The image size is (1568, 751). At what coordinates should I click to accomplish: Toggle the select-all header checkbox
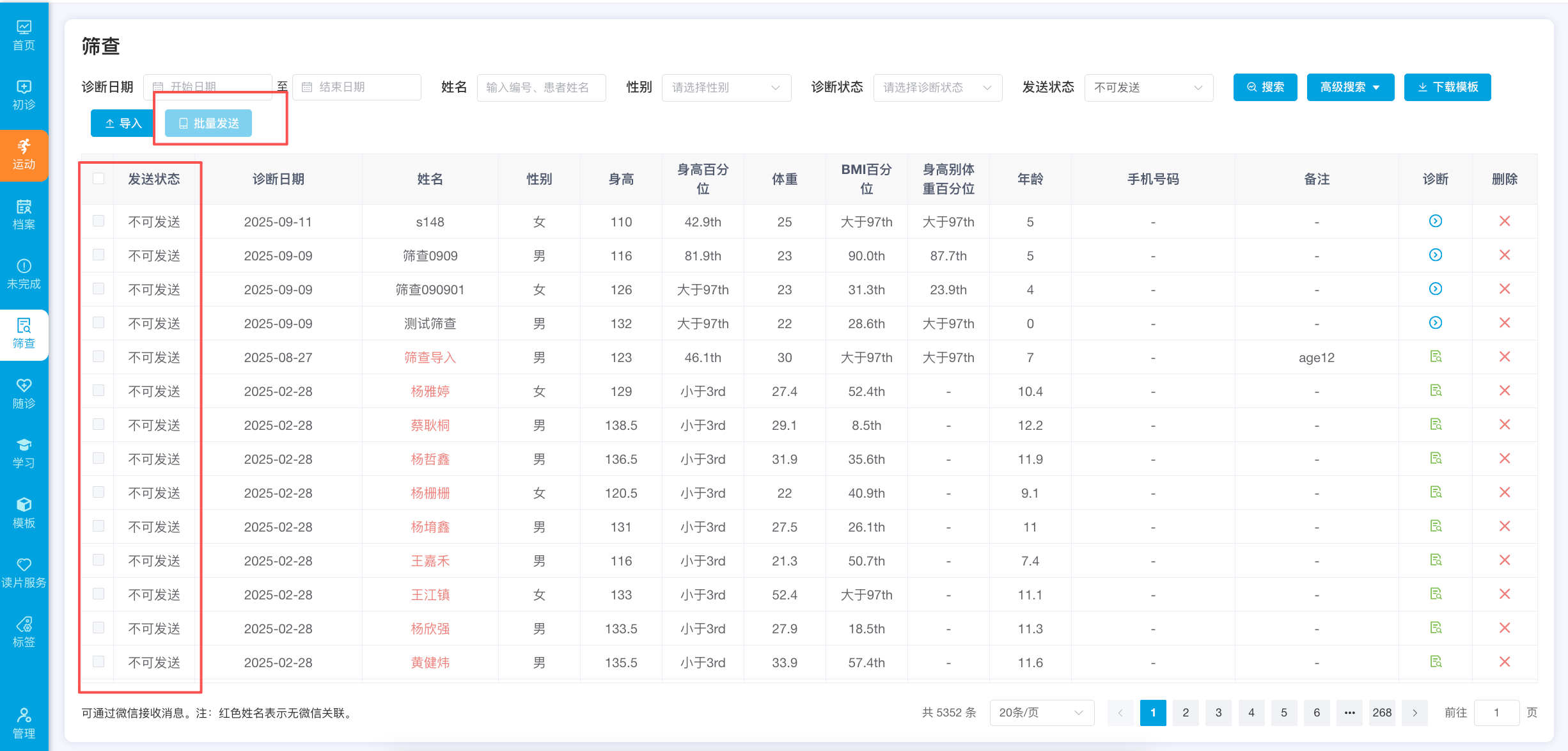click(98, 178)
